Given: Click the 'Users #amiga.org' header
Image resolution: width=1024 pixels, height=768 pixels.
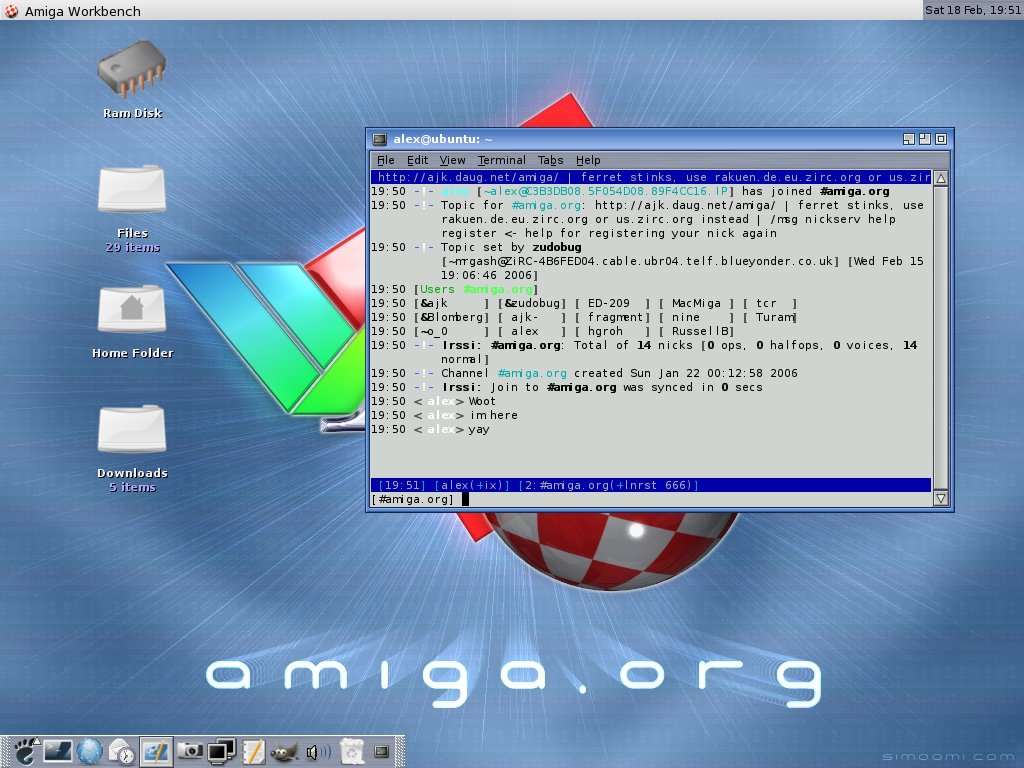Looking at the screenshot, I should point(476,289).
